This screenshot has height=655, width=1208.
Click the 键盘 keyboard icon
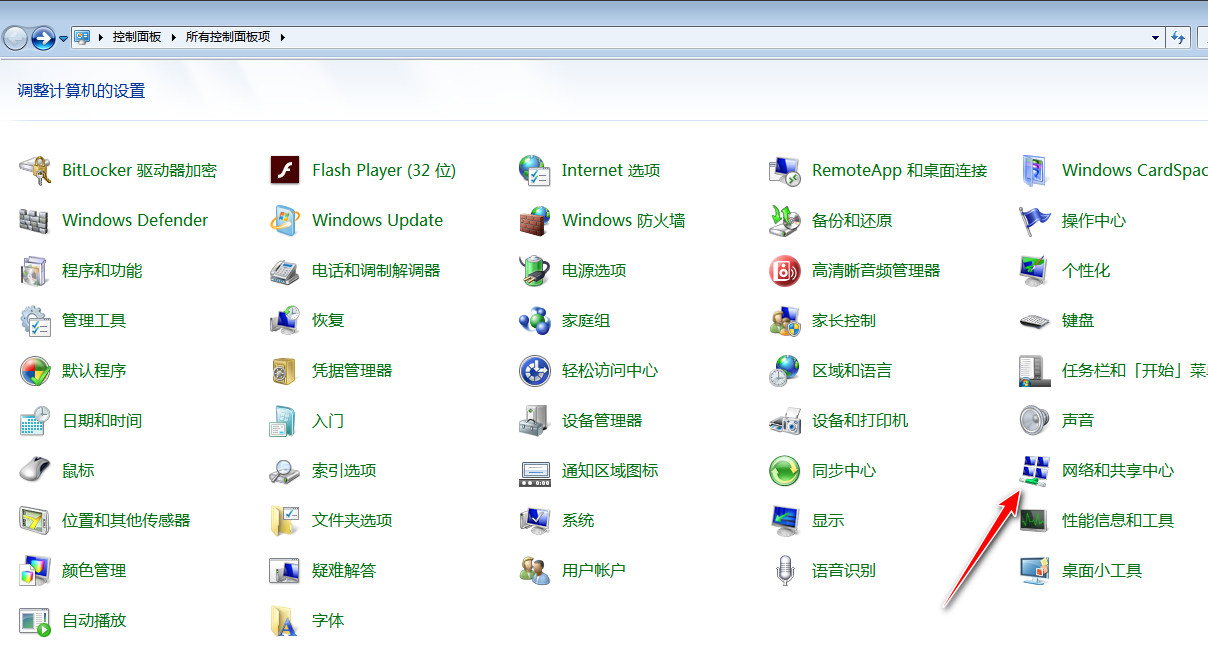click(x=1035, y=321)
